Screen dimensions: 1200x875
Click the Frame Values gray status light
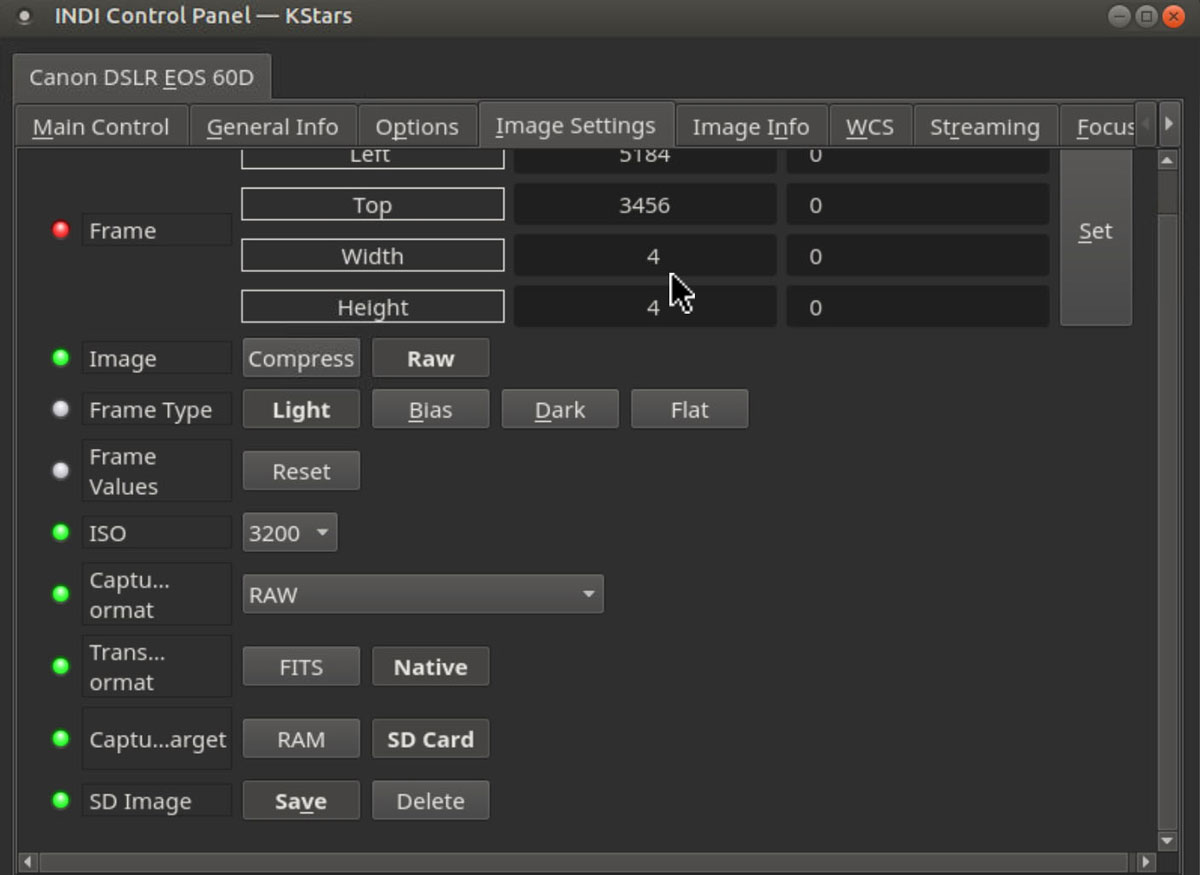click(61, 470)
